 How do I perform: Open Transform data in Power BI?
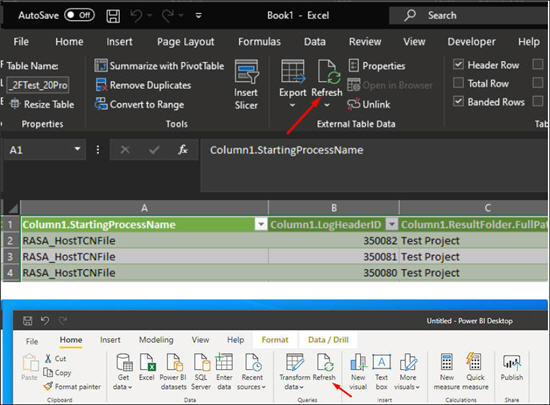pos(294,372)
